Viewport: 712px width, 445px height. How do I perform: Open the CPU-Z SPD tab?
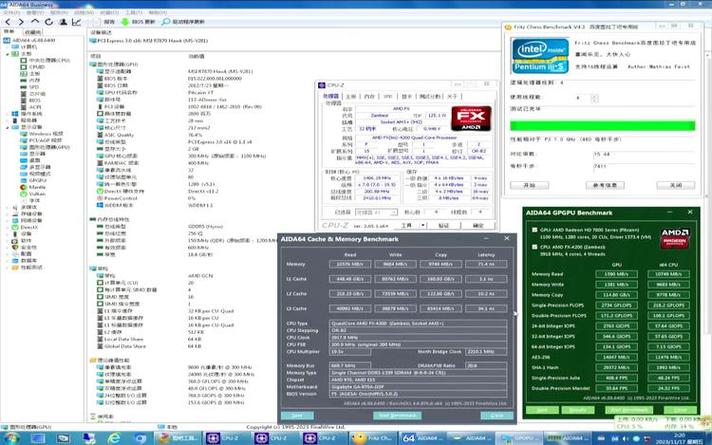pos(387,96)
